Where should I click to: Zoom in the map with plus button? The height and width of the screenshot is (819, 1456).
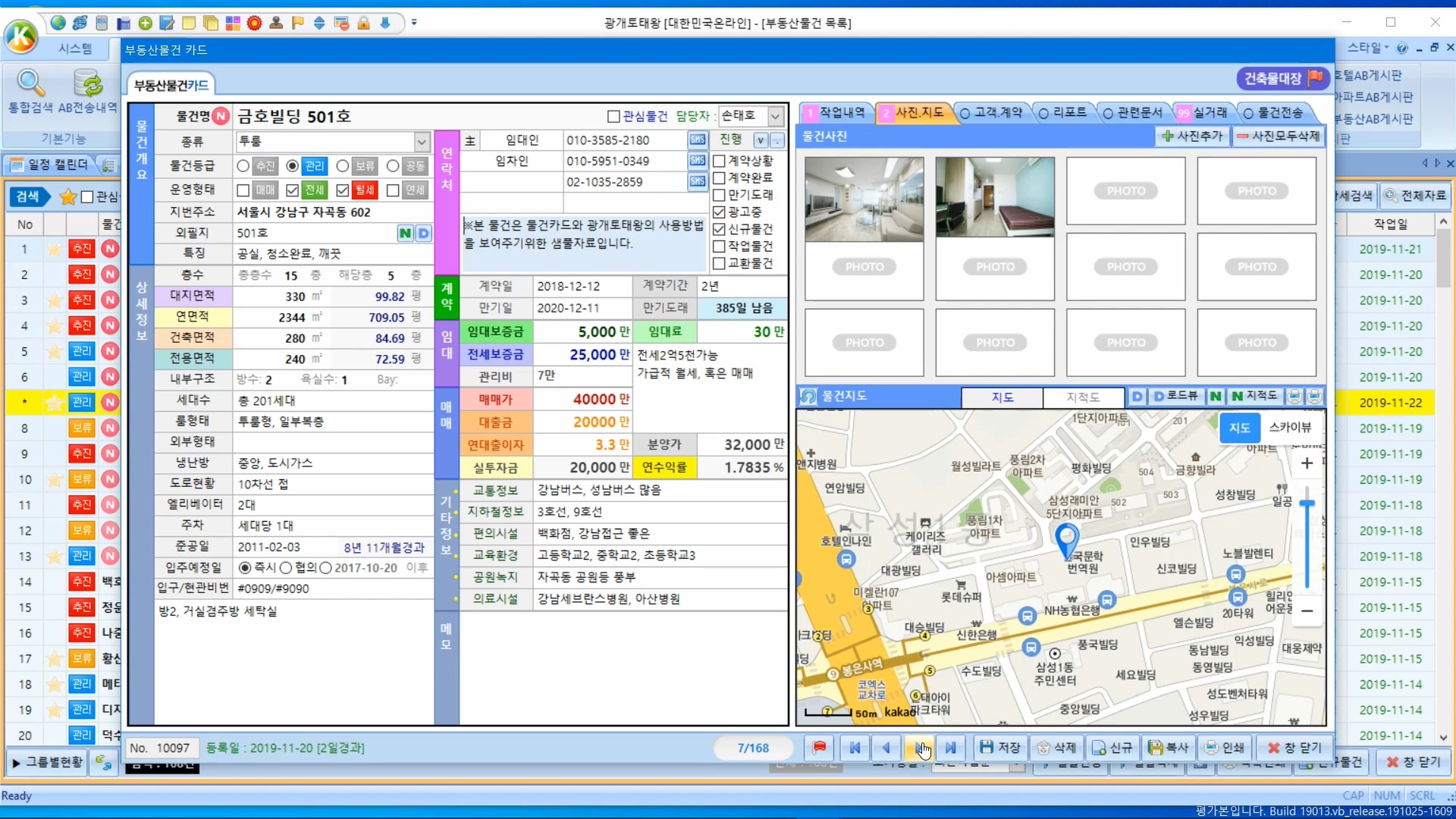[x=1307, y=463]
